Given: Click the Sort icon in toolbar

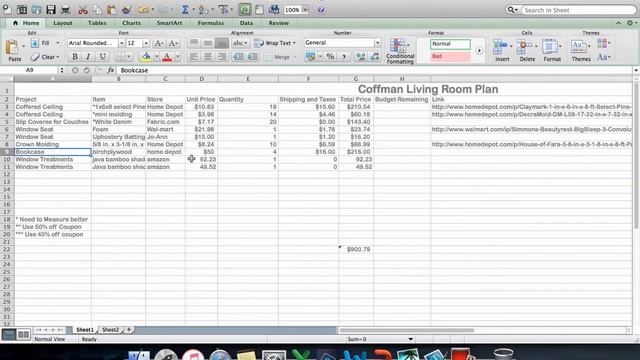Looking at the screenshot, I should (203, 9).
